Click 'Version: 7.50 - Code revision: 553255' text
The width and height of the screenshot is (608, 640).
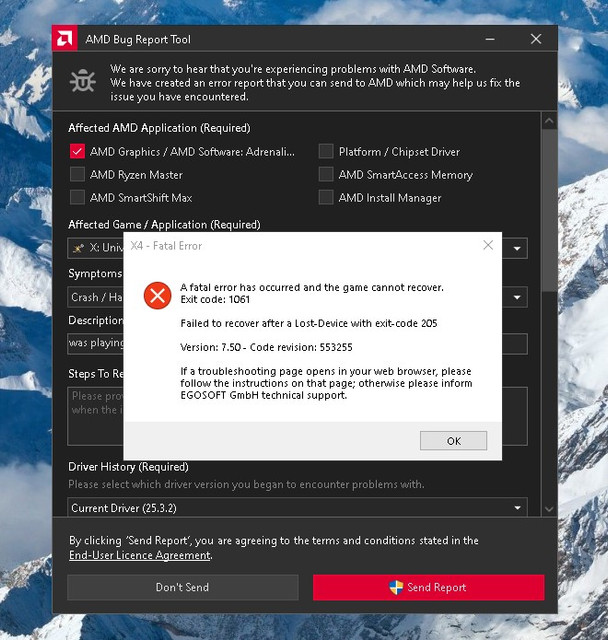[266, 347]
